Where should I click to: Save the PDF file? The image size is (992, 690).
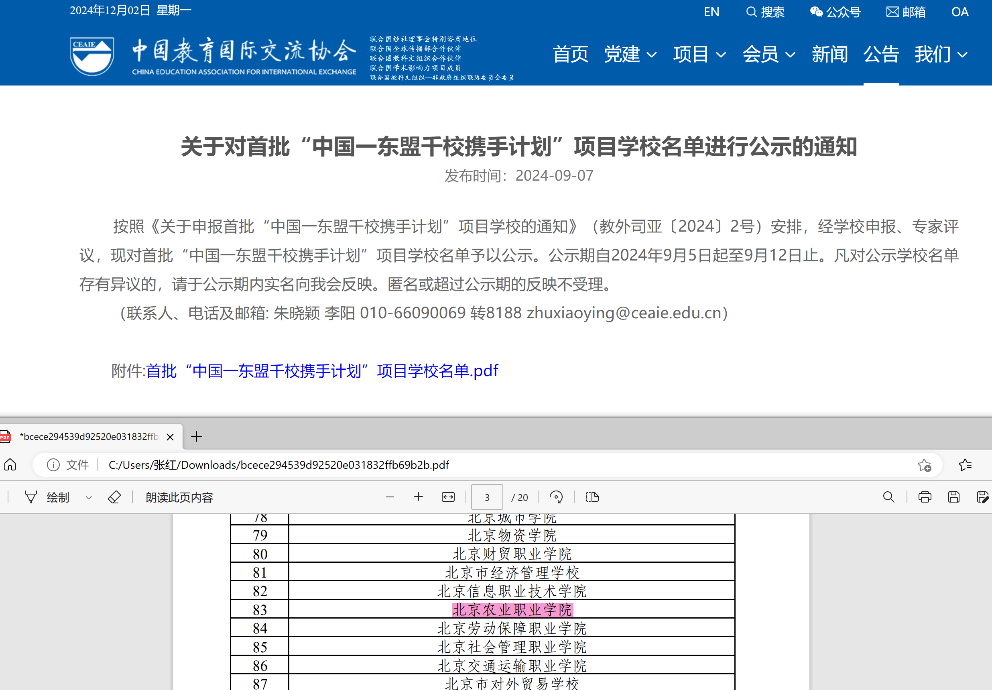click(954, 497)
